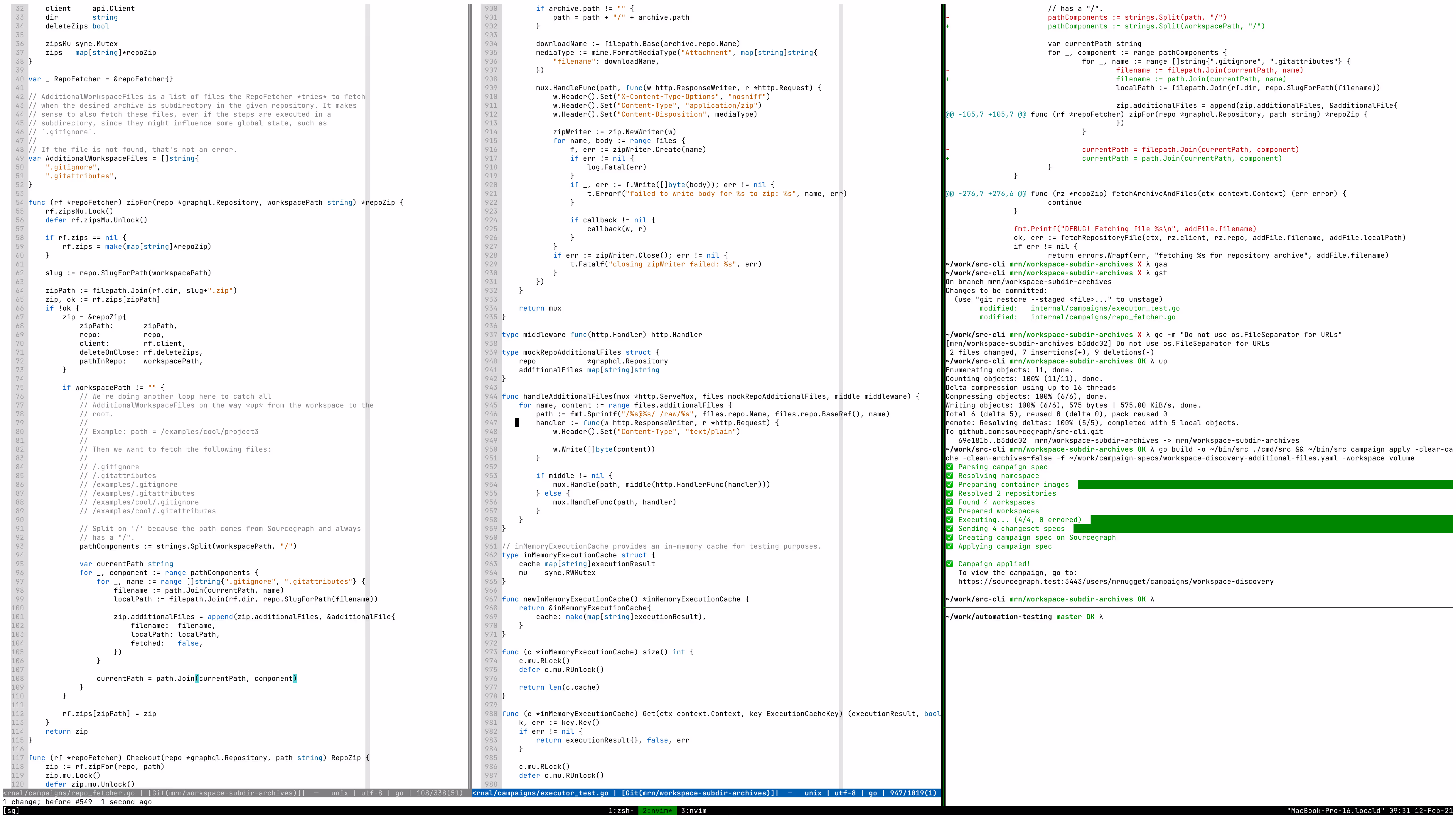Click the modified internal/campaigns/executor_test.go entry
The height and width of the screenshot is (819, 1456).
tap(1079, 308)
